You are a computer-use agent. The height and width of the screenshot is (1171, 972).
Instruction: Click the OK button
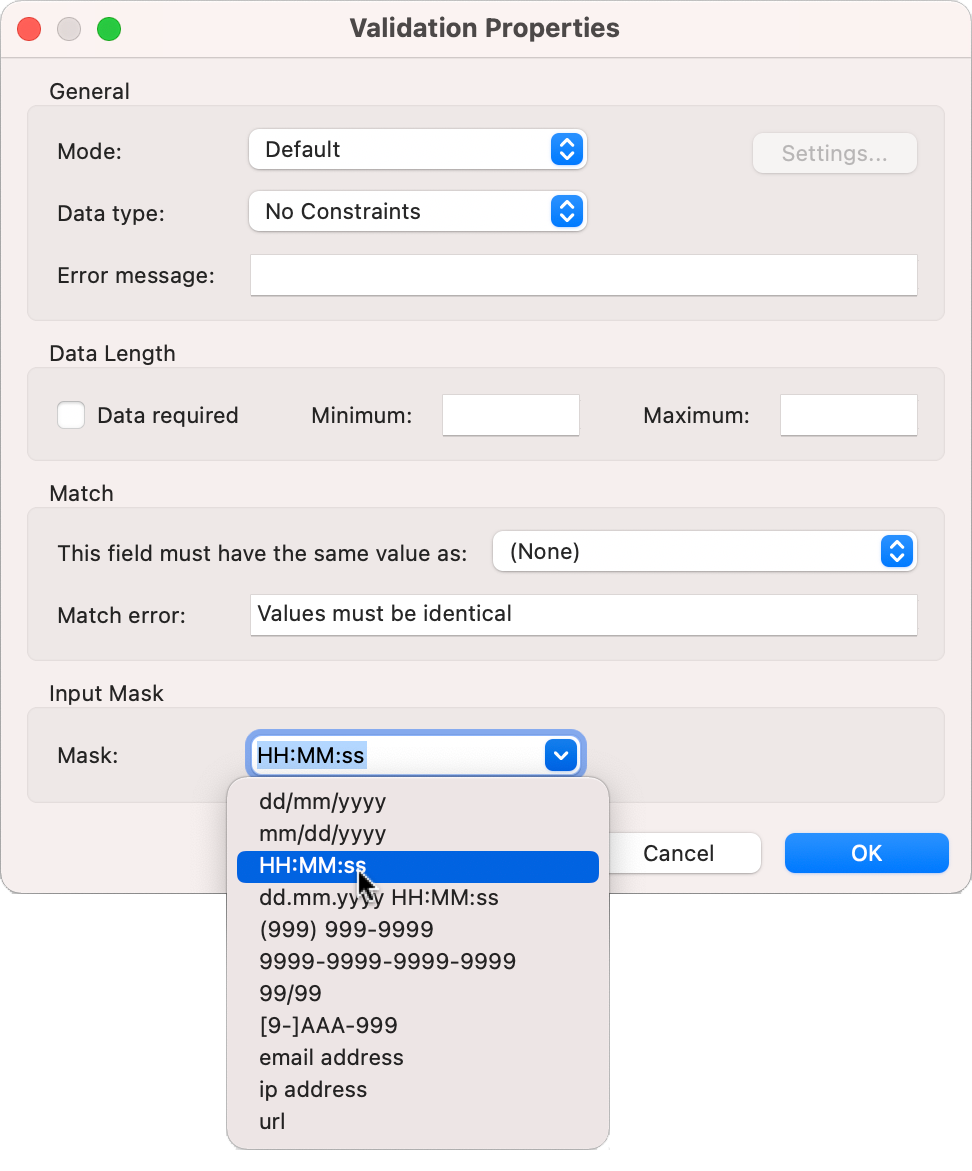[866, 853]
